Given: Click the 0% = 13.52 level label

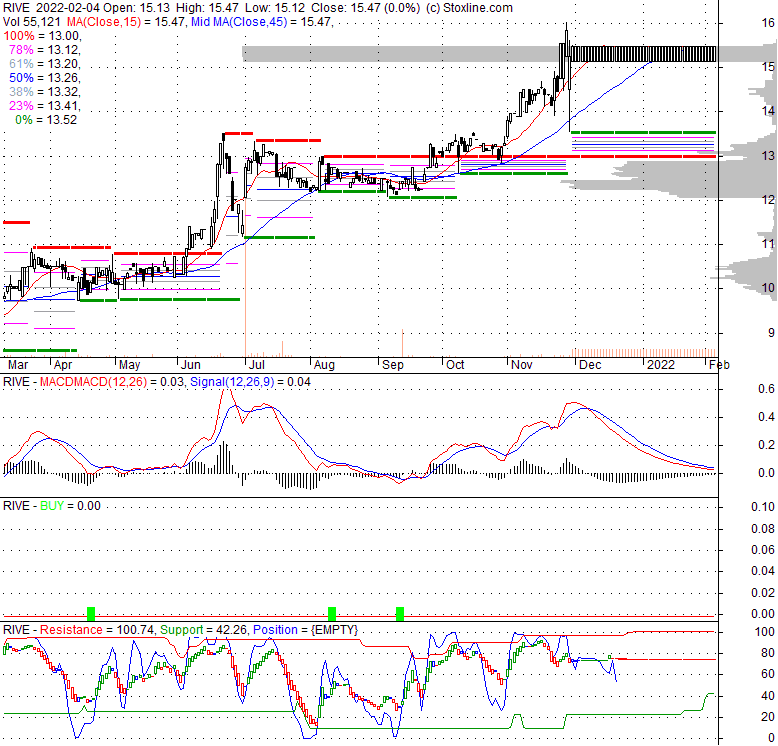Looking at the screenshot, I should (x=46, y=120).
